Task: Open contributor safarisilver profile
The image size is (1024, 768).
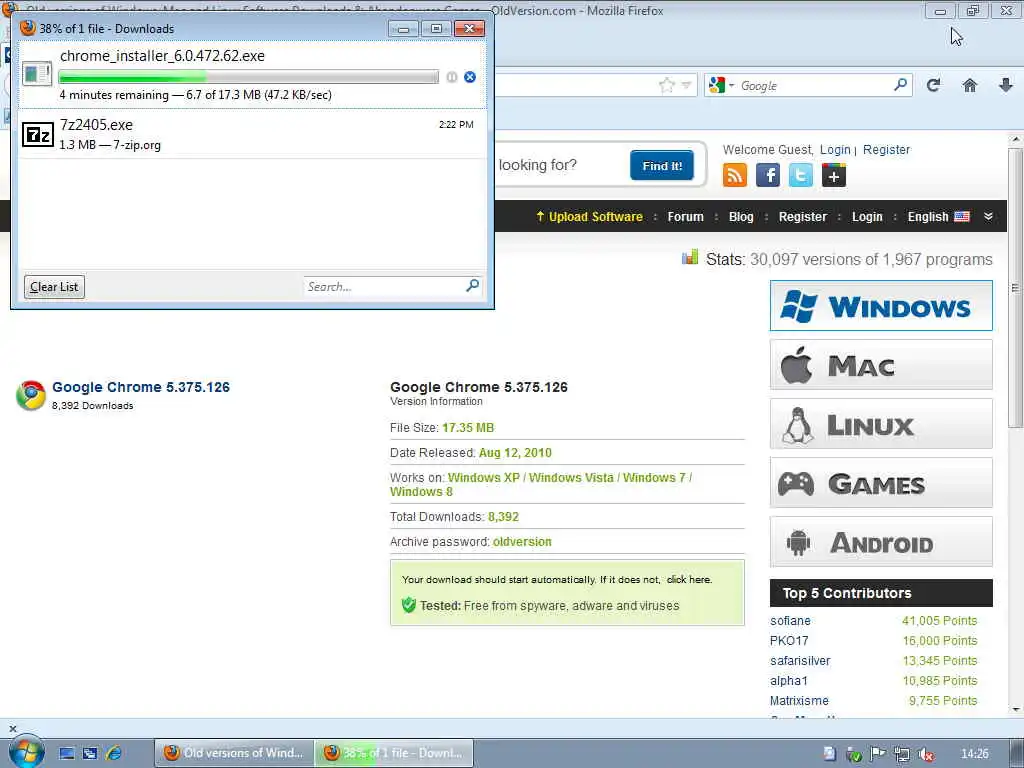Action: point(800,660)
